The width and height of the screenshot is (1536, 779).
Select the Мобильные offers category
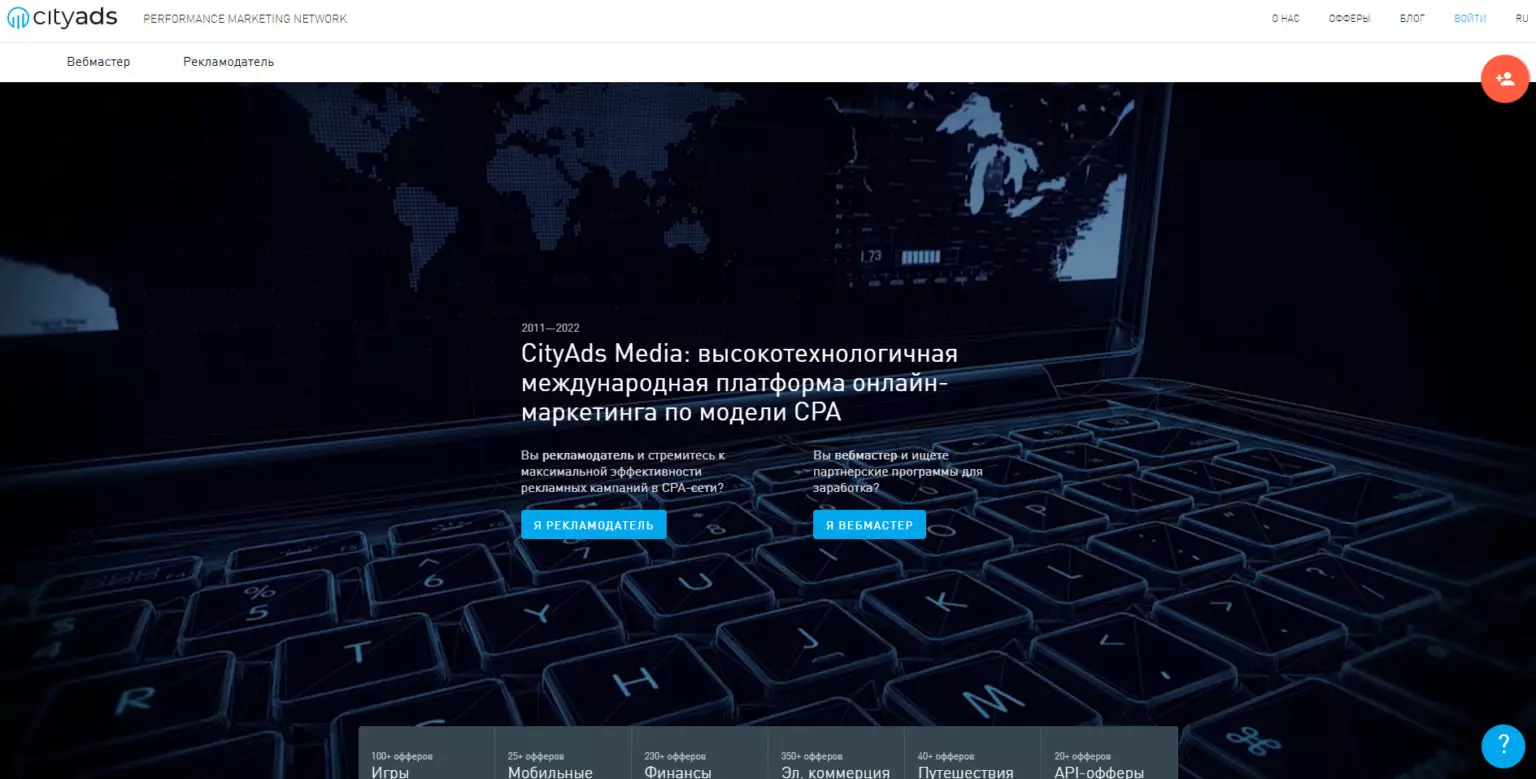563,753
